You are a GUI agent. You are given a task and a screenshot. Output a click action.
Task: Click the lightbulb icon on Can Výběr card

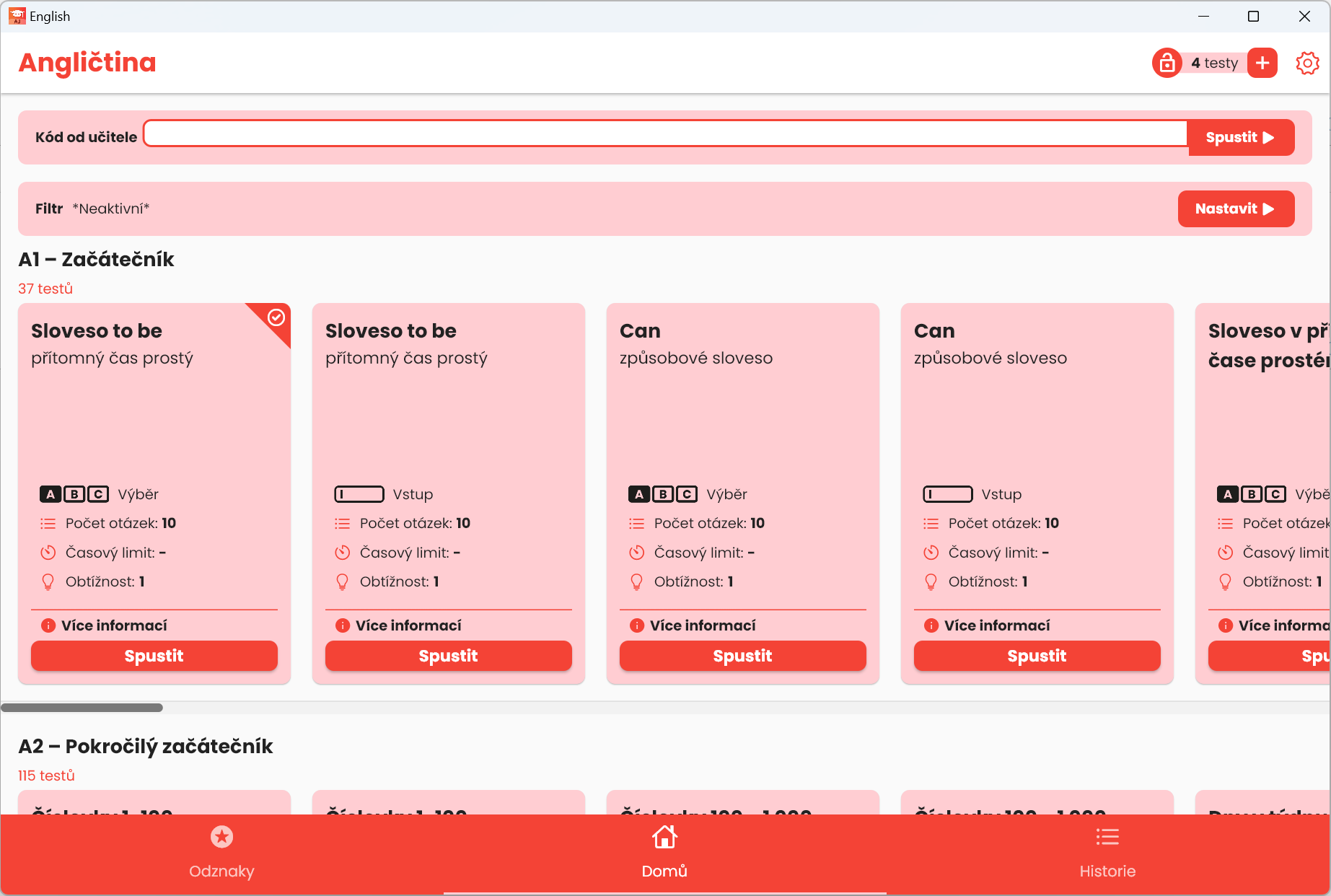tap(637, 582)
